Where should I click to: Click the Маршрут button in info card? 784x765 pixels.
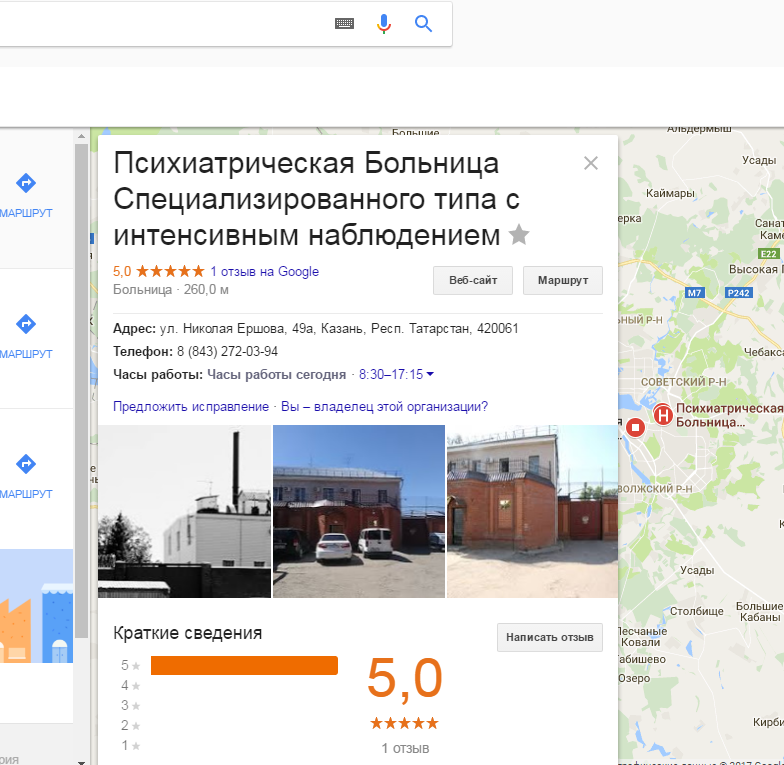coord(562,280)
